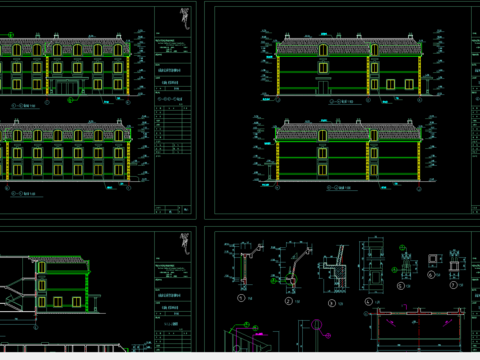Select the circled detail number 4 label

click(368, 302)
